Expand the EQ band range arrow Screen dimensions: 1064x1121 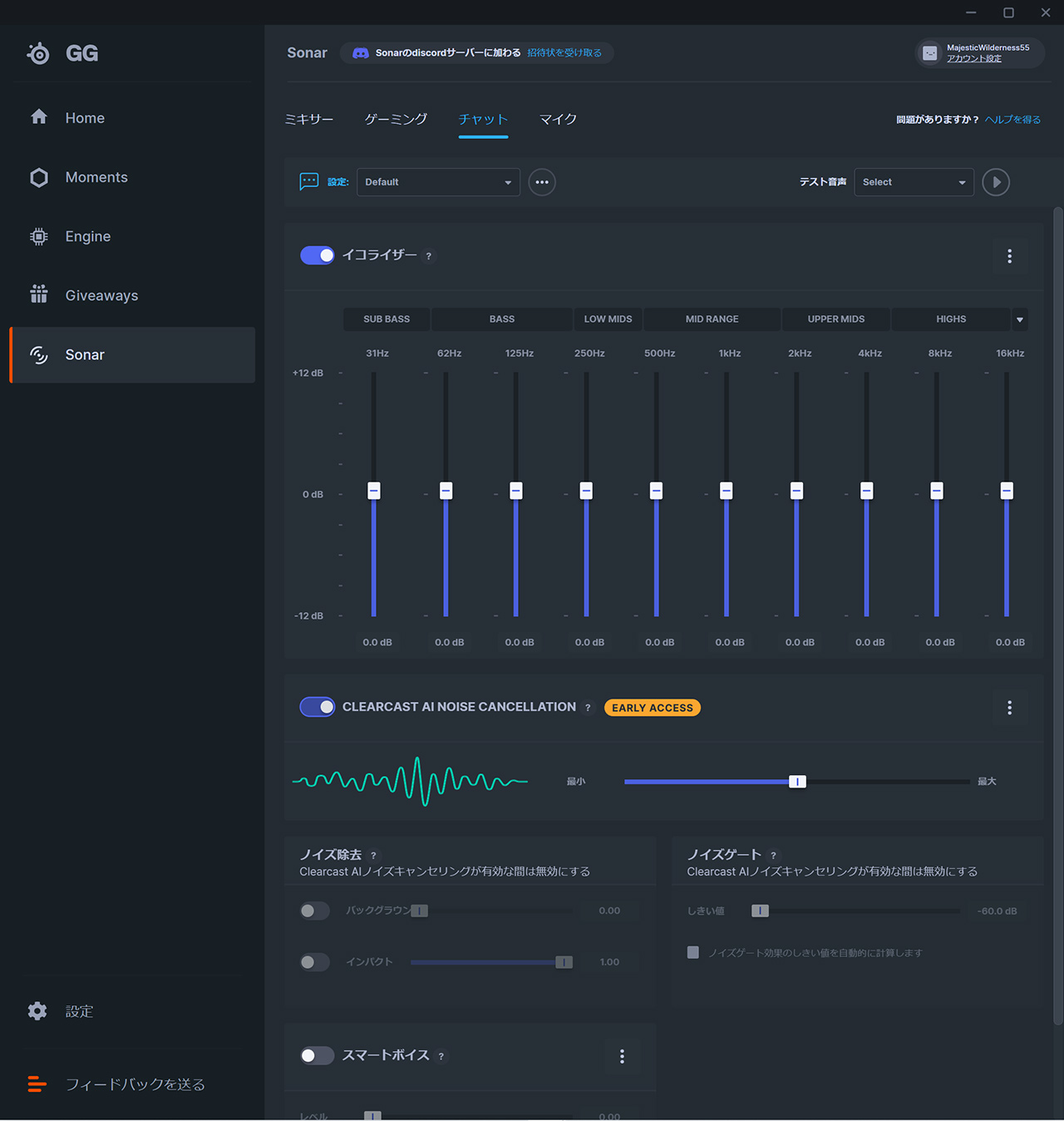click(x=1020, y=319)
